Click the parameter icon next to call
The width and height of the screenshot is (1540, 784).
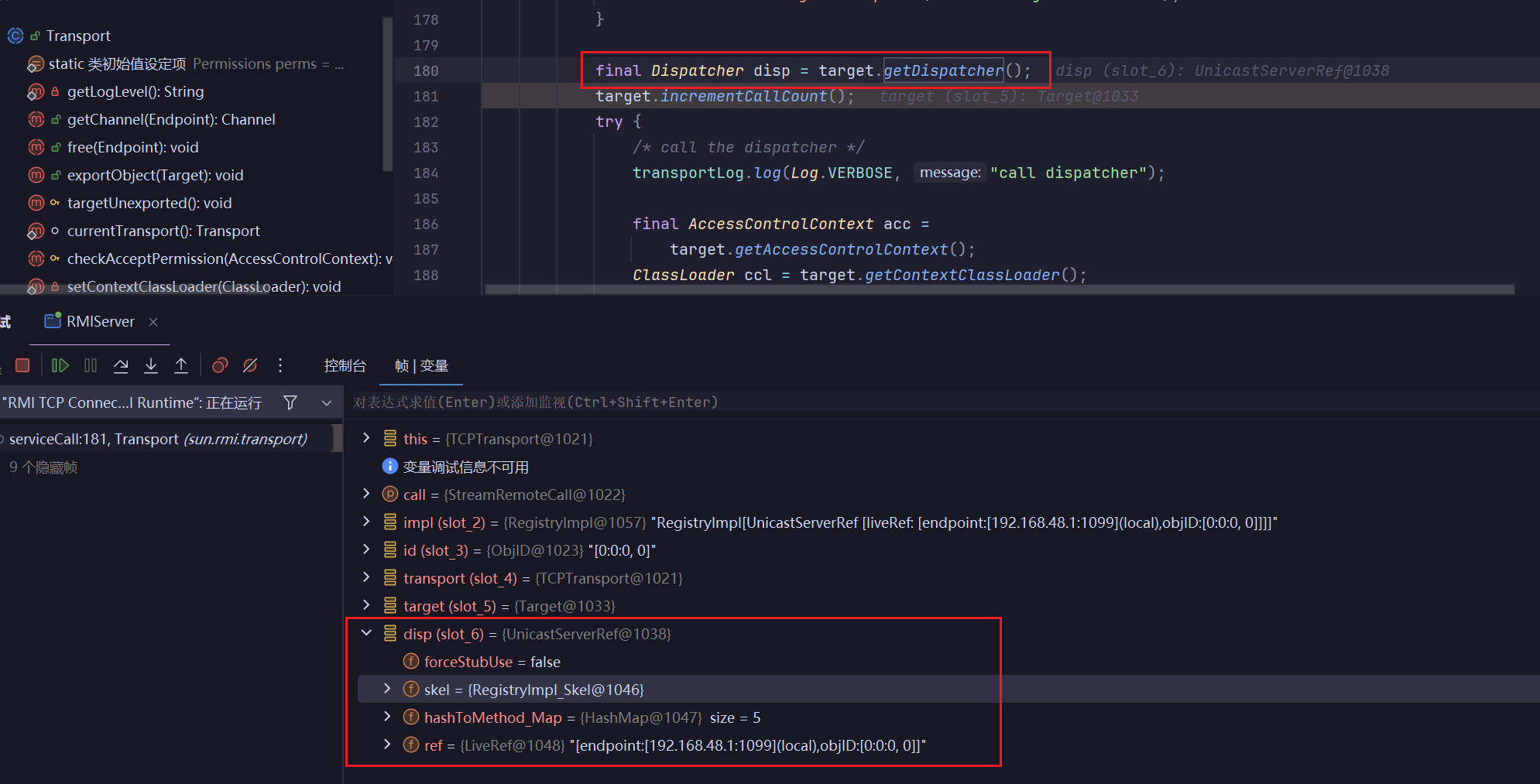390,494
